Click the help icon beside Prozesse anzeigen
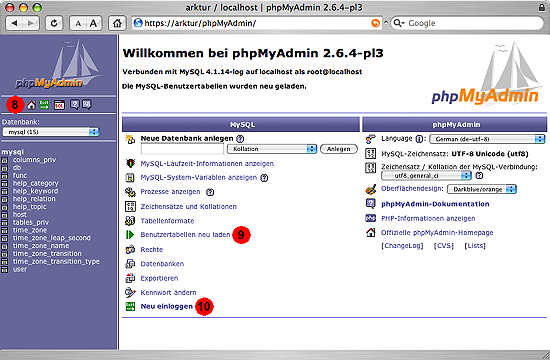The image size is (550, 360). coord(210,192)
